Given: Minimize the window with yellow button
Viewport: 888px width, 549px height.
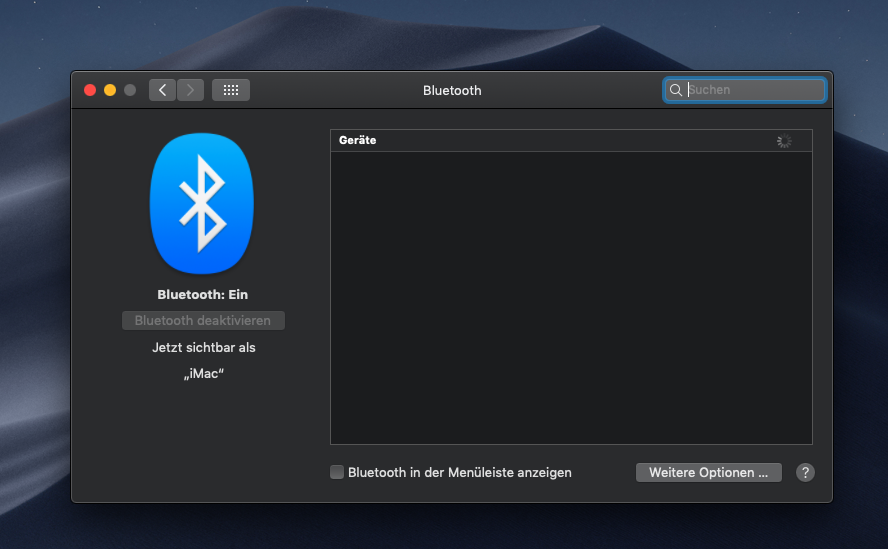Looking at the screenshot, I should pyautogui.click(x=110, y=90).
